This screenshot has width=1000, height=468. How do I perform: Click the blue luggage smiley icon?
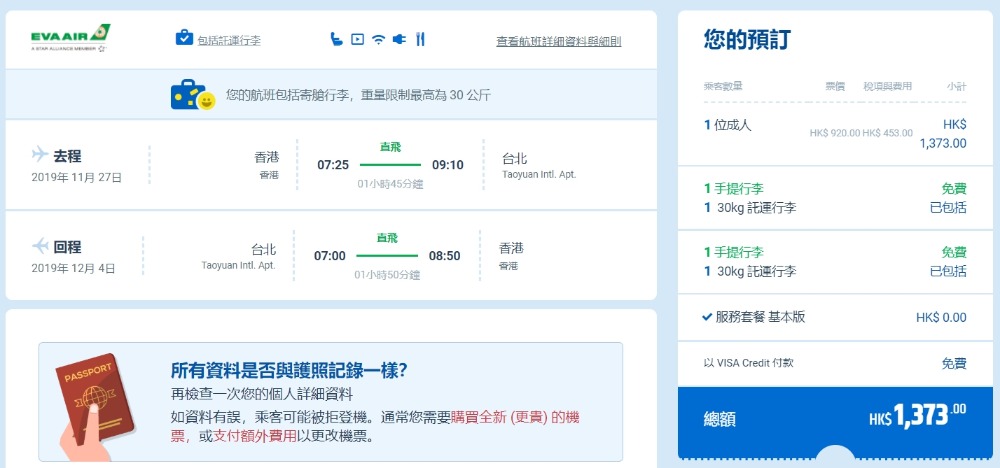click(x=193, y=95)
